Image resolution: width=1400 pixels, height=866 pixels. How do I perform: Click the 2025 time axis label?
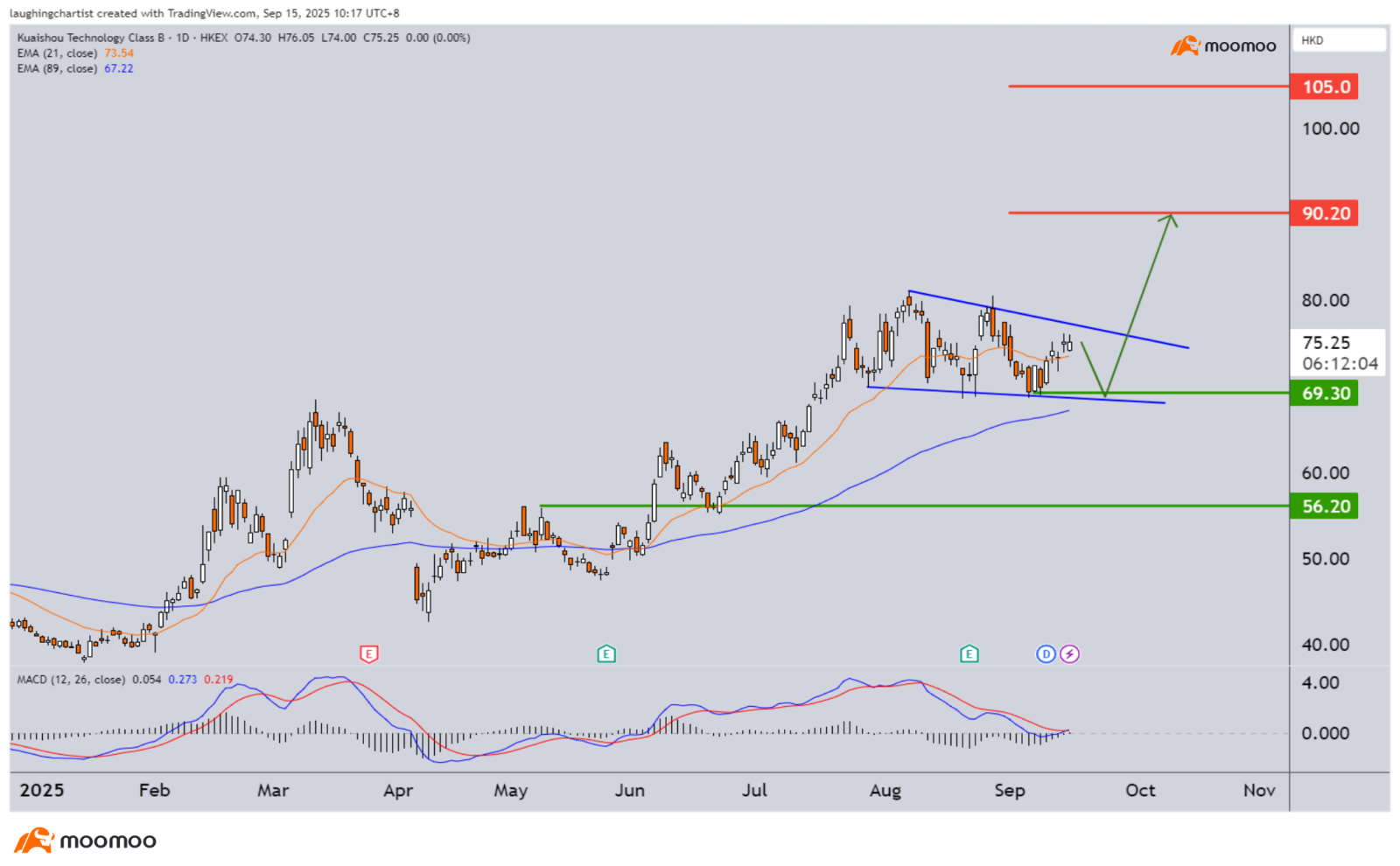pos(42,791)
